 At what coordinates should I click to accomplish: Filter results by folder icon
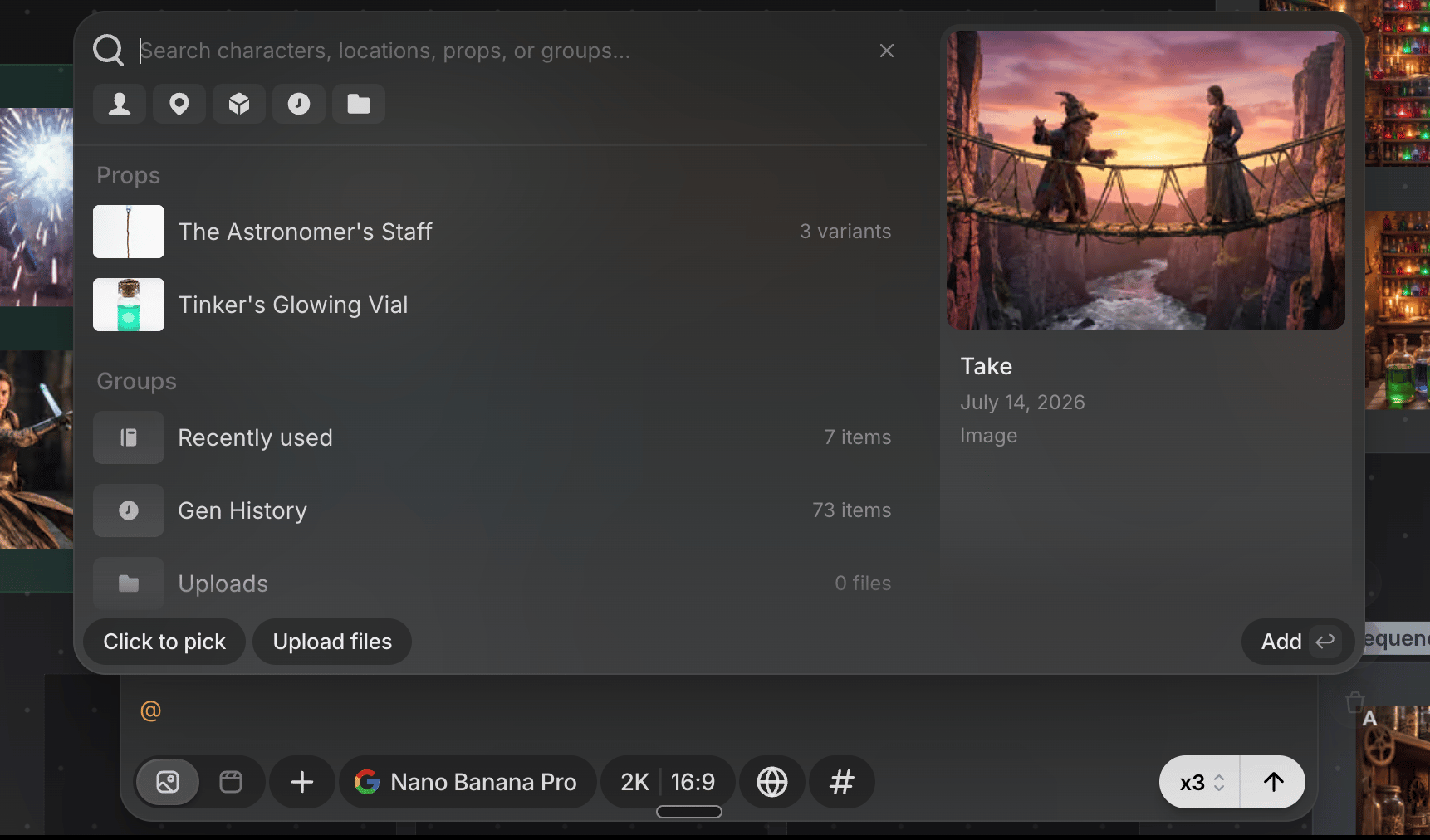pos(359,104)
